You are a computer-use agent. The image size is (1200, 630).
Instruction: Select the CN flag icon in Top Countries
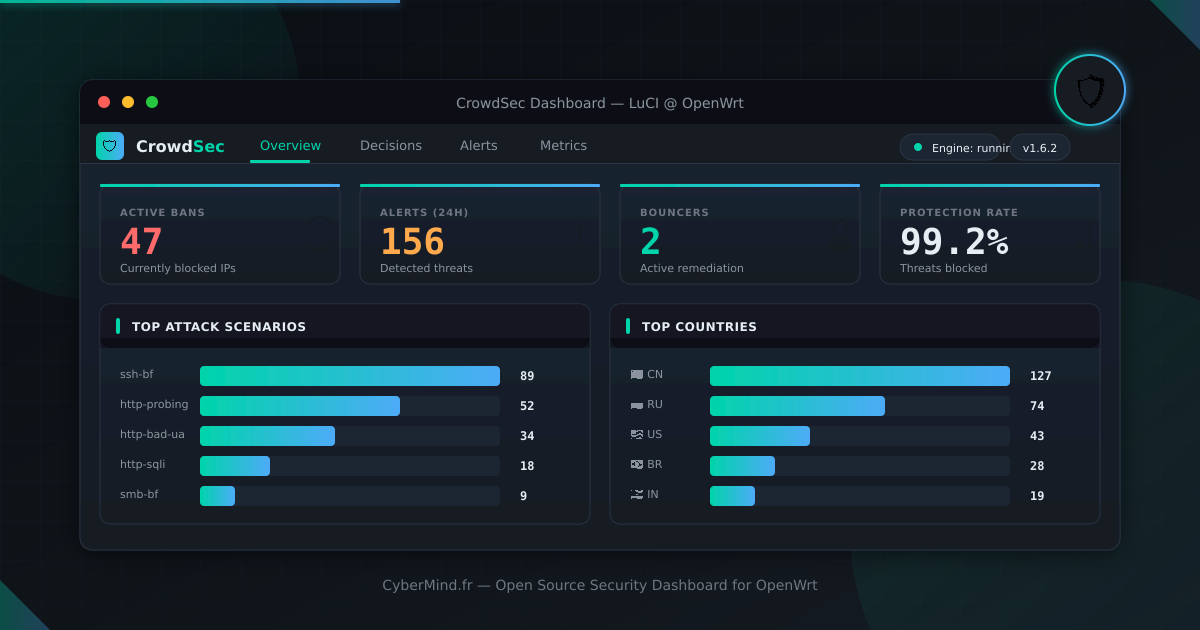[637, 375]
